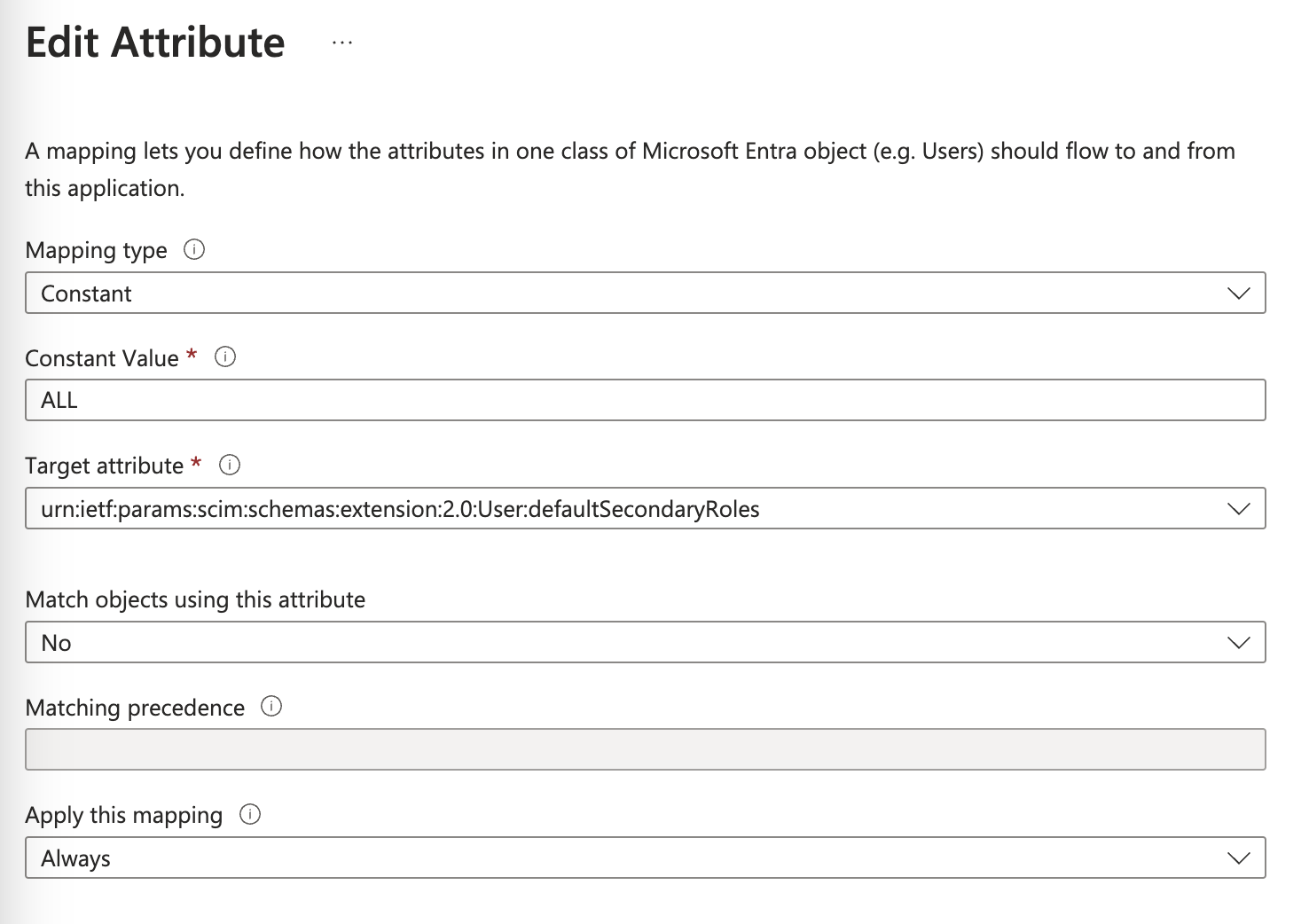The height and width of the screenshot is (924, 1309).
Task: Click the chevron on the Always dropdown
Action: (1240, 857)
